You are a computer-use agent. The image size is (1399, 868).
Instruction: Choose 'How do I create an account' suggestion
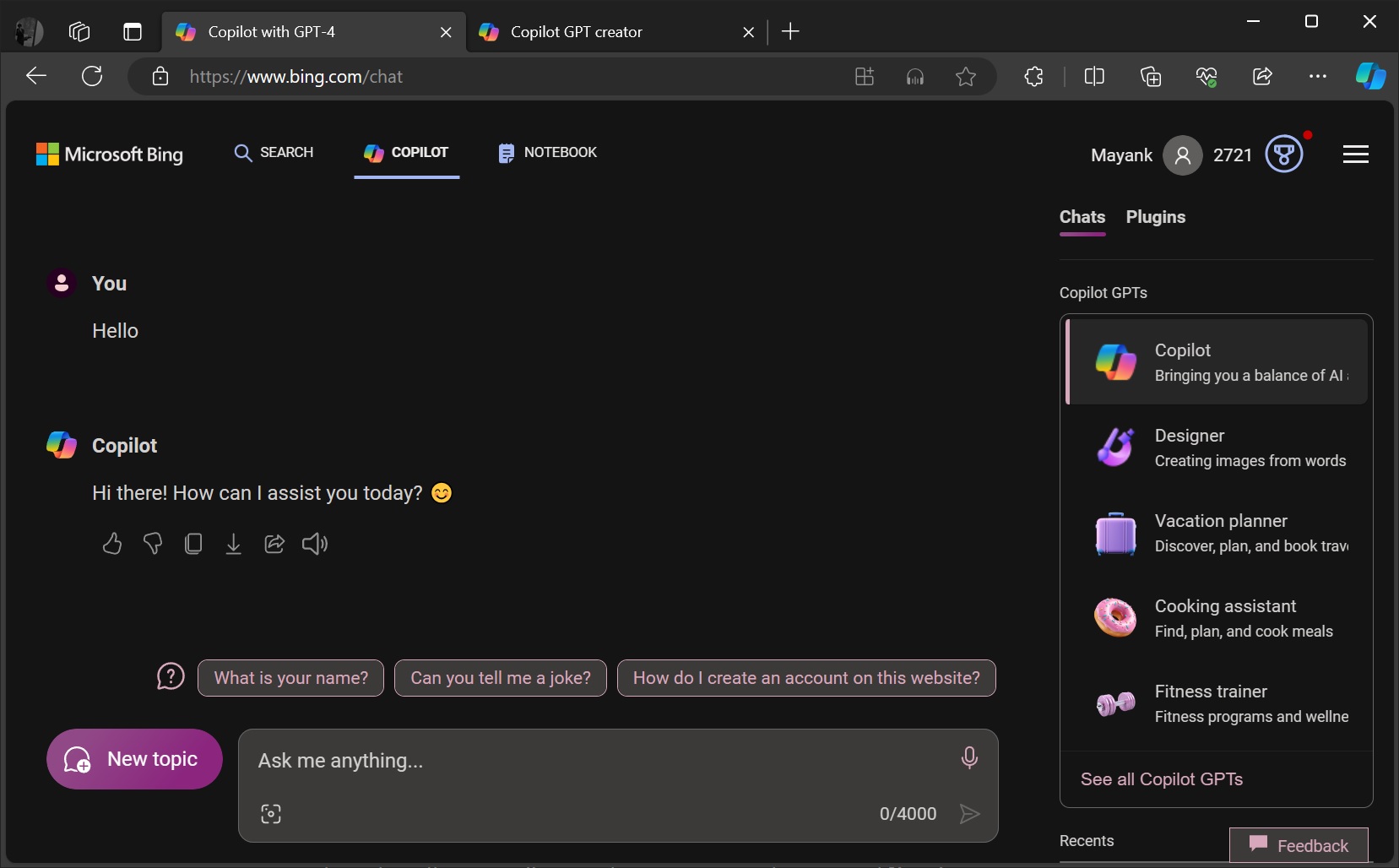tap(806, 678)
